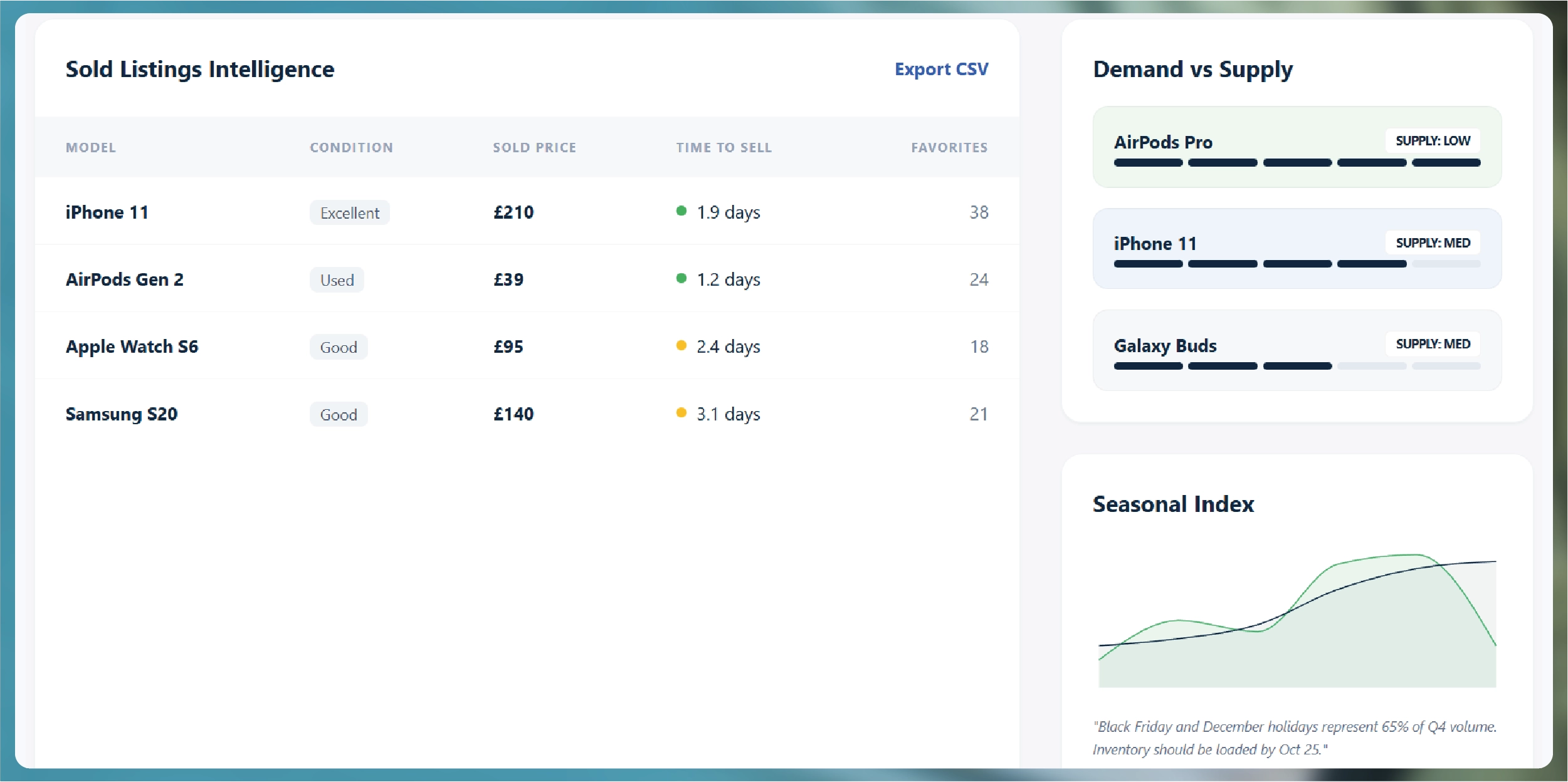Viewport: 1568px width, 782px height.
Task: Click the AirPods Pro demand bar
Action: point(1297,163)
